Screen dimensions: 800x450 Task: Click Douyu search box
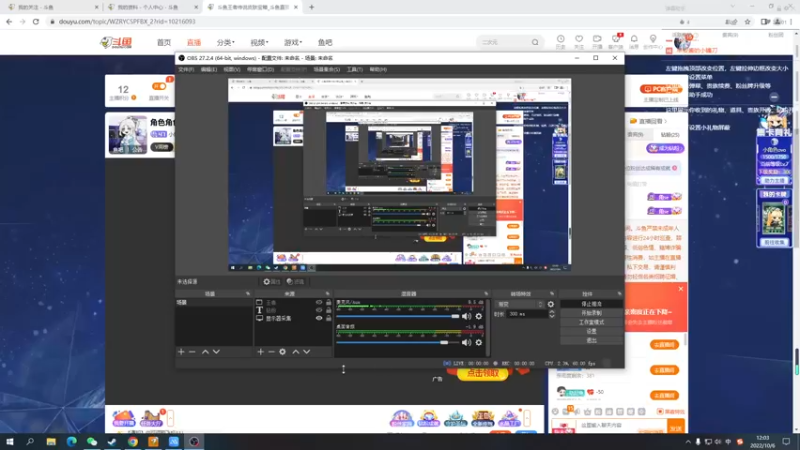[503, 42]
